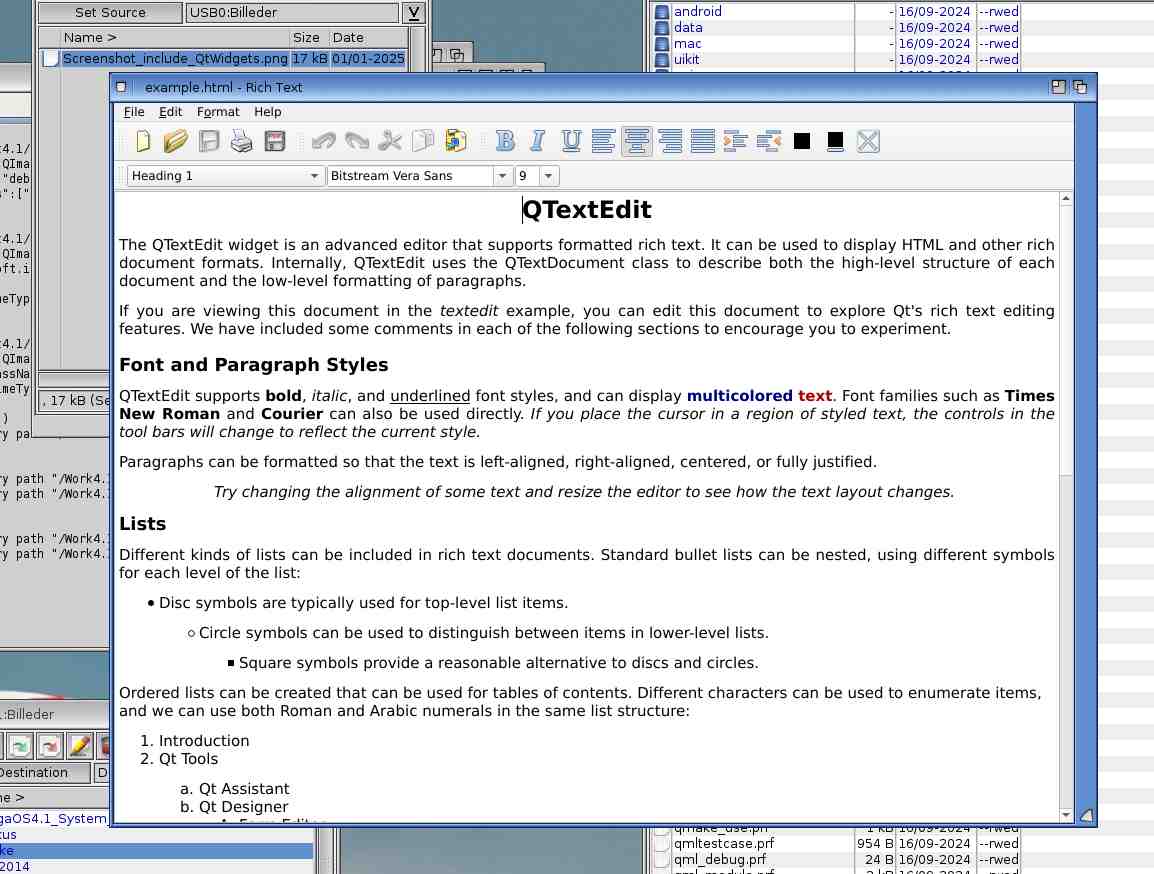Image resolution: width=1154 pixels, height=874 pixels.
Task: Select Screenshot_include_QtWidgets.png file
Action: pos(224,59)
